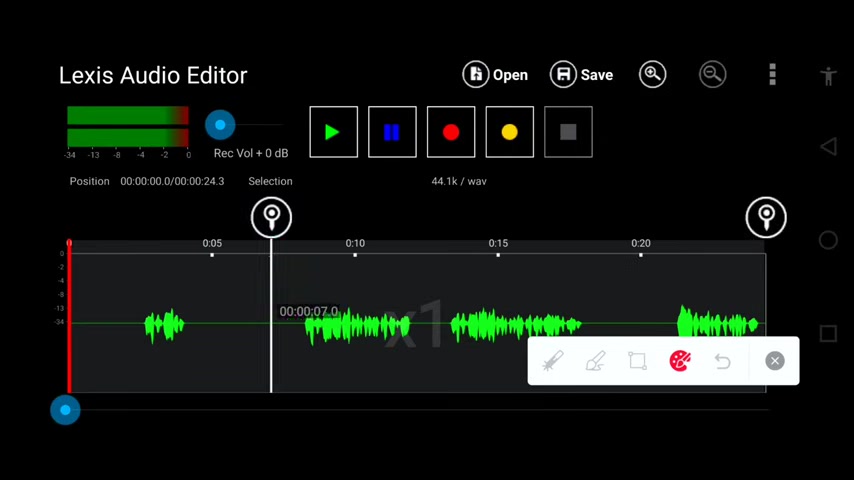Select the crop rectangle tool

637,361
